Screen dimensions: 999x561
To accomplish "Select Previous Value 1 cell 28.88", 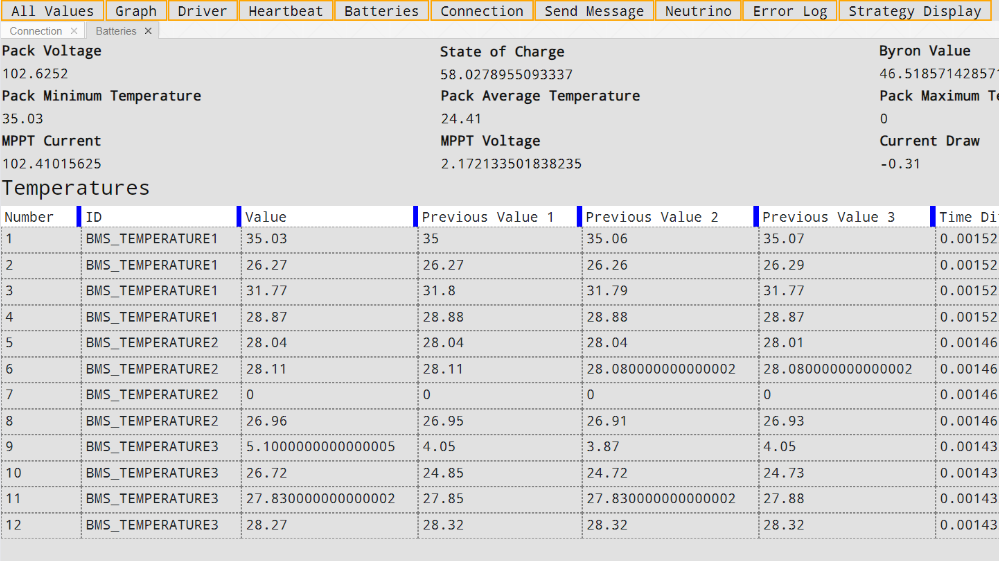I will [x=500, y=317].
